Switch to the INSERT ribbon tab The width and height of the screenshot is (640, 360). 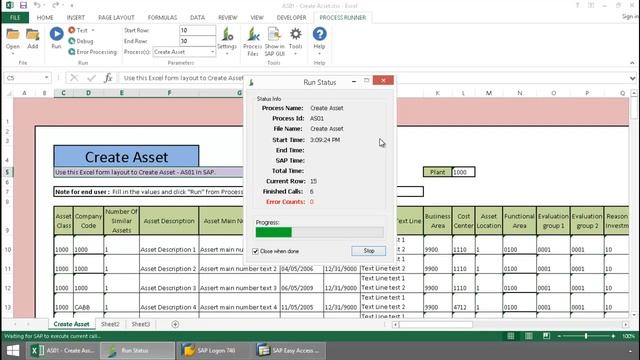(76, 18)
